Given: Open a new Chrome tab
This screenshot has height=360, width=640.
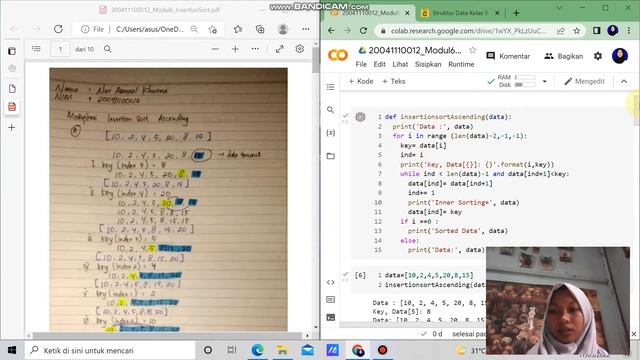Looking at the screenshot, I should [516, 13].
